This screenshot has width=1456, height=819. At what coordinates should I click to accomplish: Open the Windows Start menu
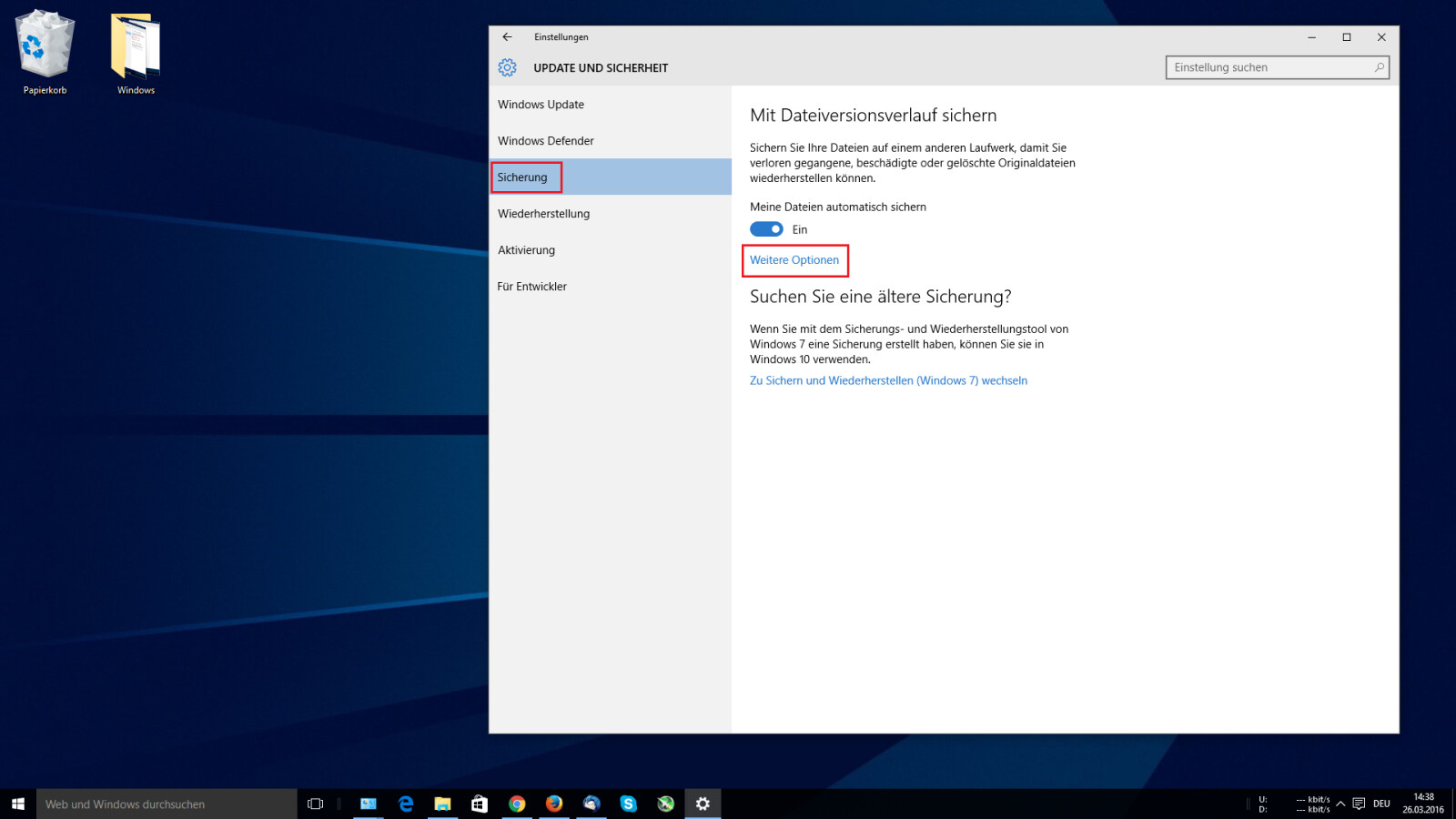coord(17,804)
